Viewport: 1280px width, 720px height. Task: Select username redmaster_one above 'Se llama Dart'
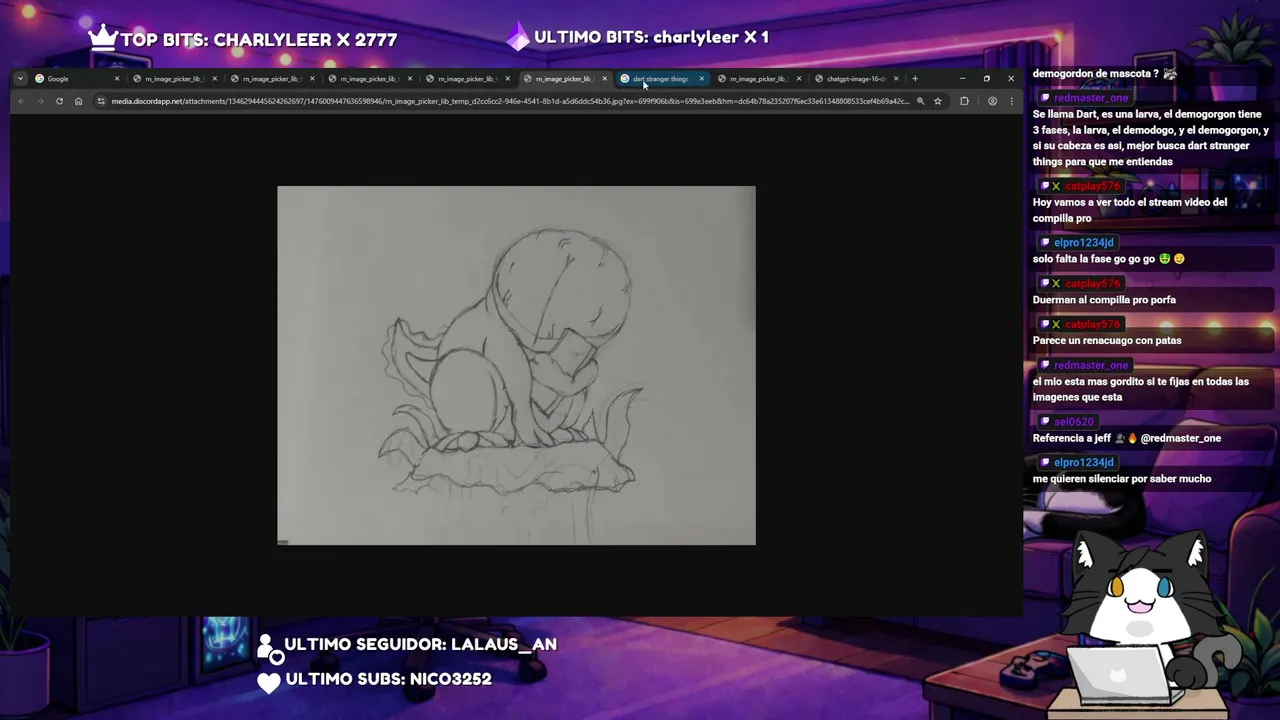[1090, 98]
